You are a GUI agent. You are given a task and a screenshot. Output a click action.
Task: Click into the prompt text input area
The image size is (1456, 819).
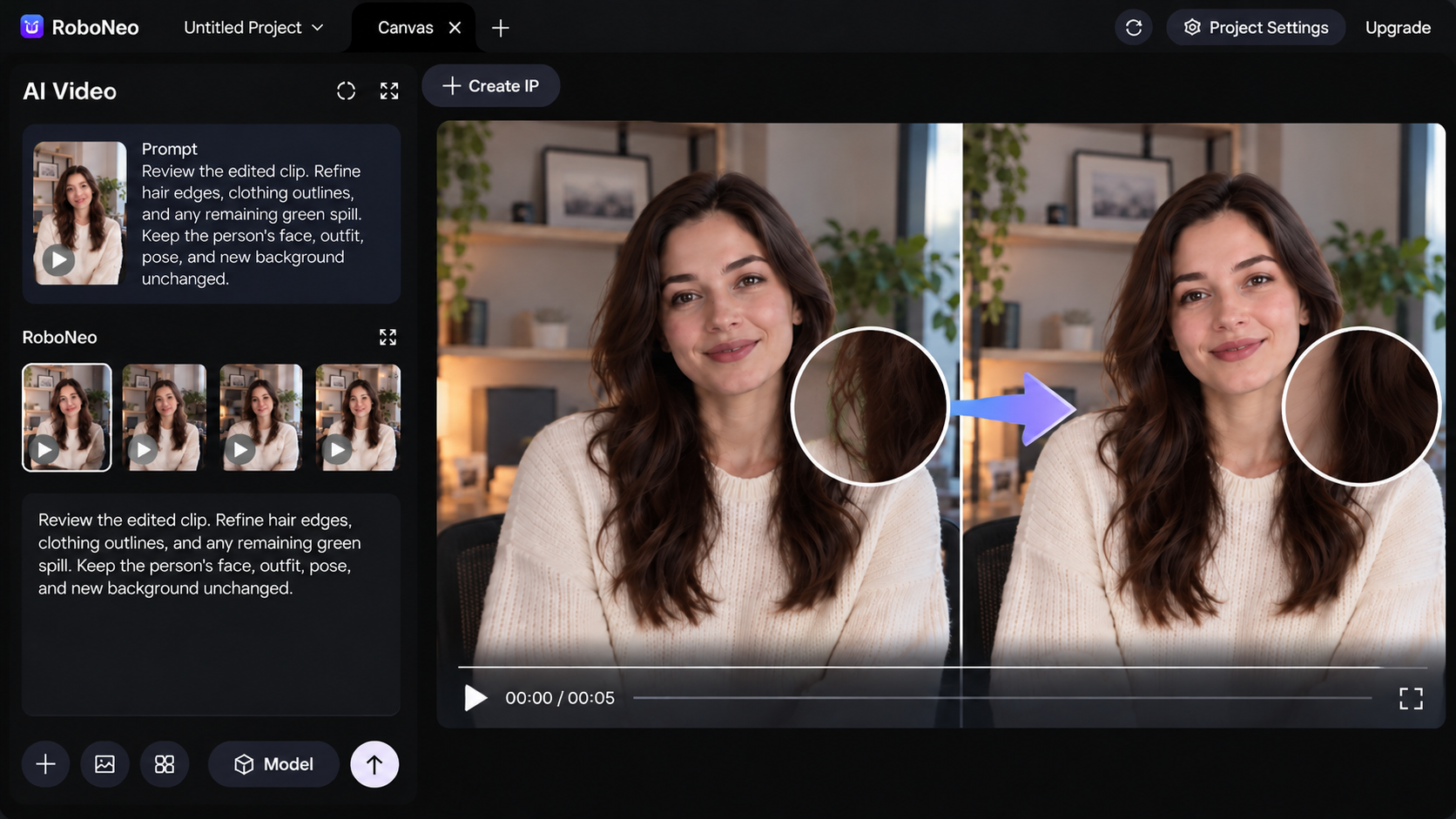(x=211, y=605)
